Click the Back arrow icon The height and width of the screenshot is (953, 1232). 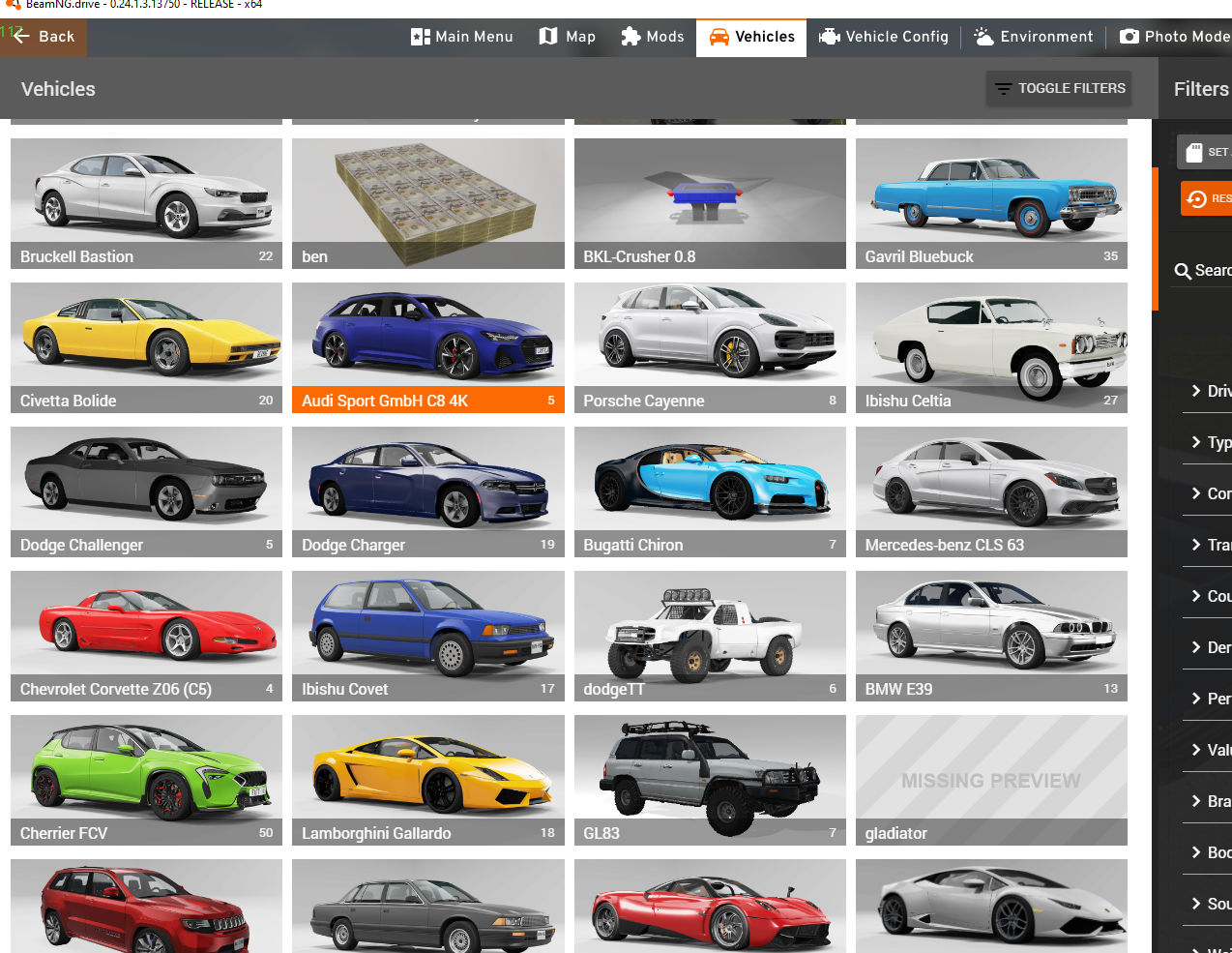pos(20,36)
